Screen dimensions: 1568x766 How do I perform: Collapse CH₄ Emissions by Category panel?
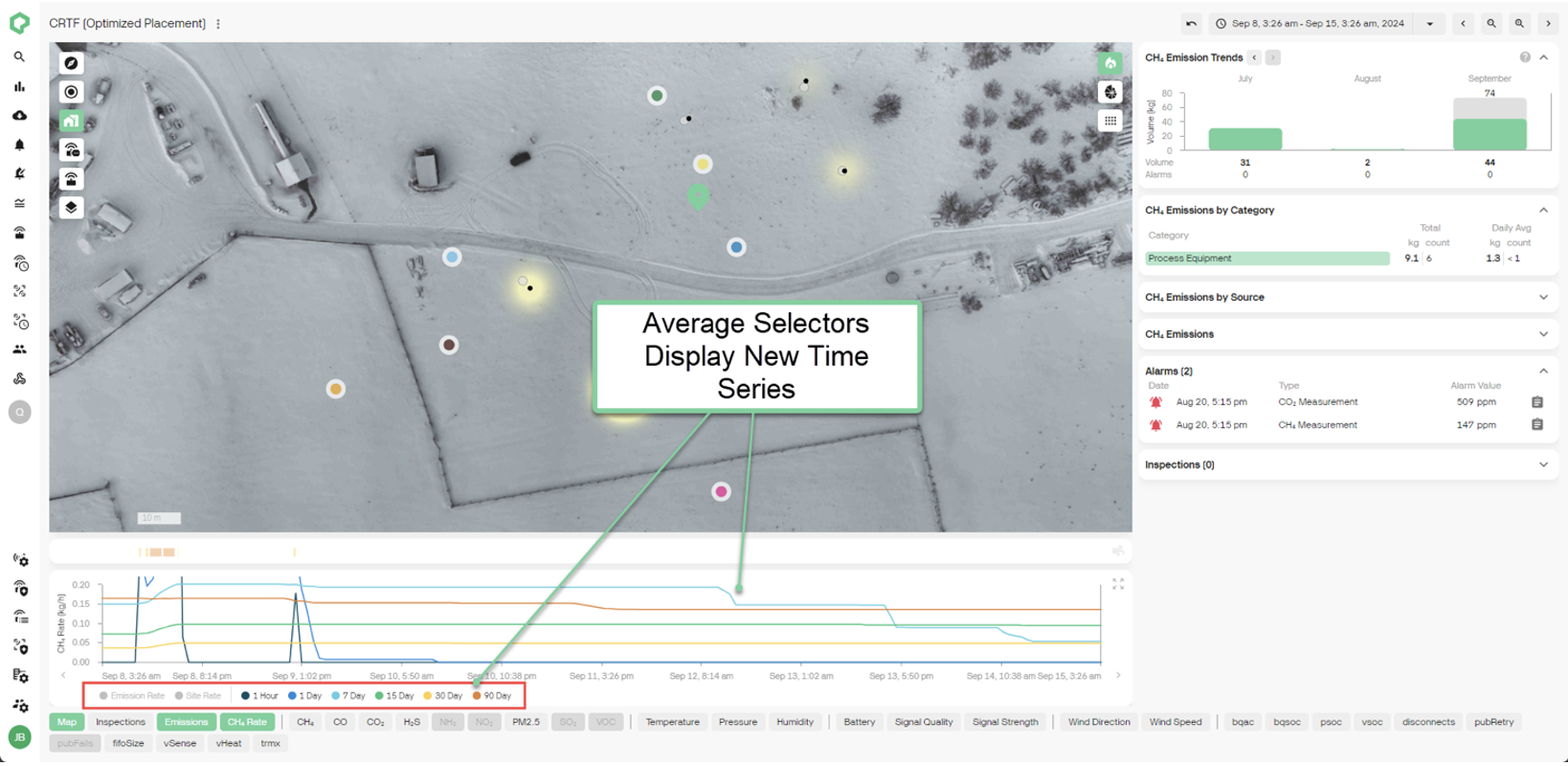click(x=1543, y=210)
